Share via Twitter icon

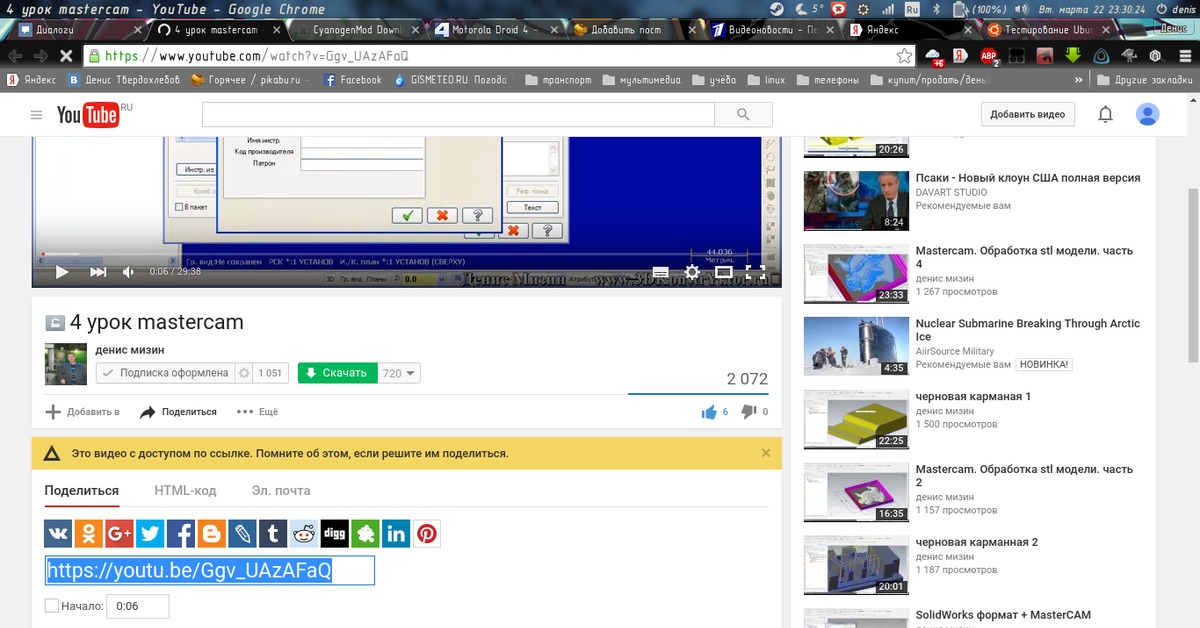[x=150, y=534]
